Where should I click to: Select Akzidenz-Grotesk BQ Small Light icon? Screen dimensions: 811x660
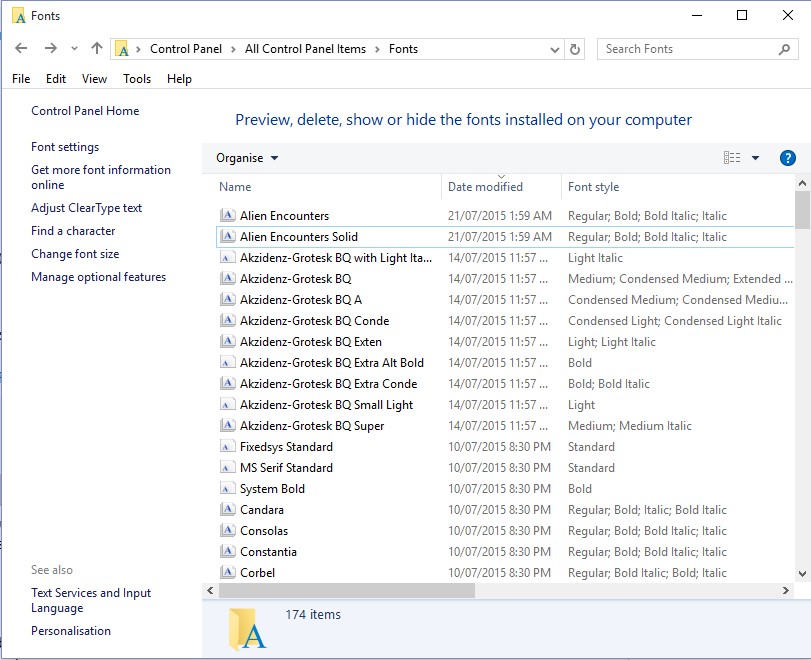tap(227, 404)
